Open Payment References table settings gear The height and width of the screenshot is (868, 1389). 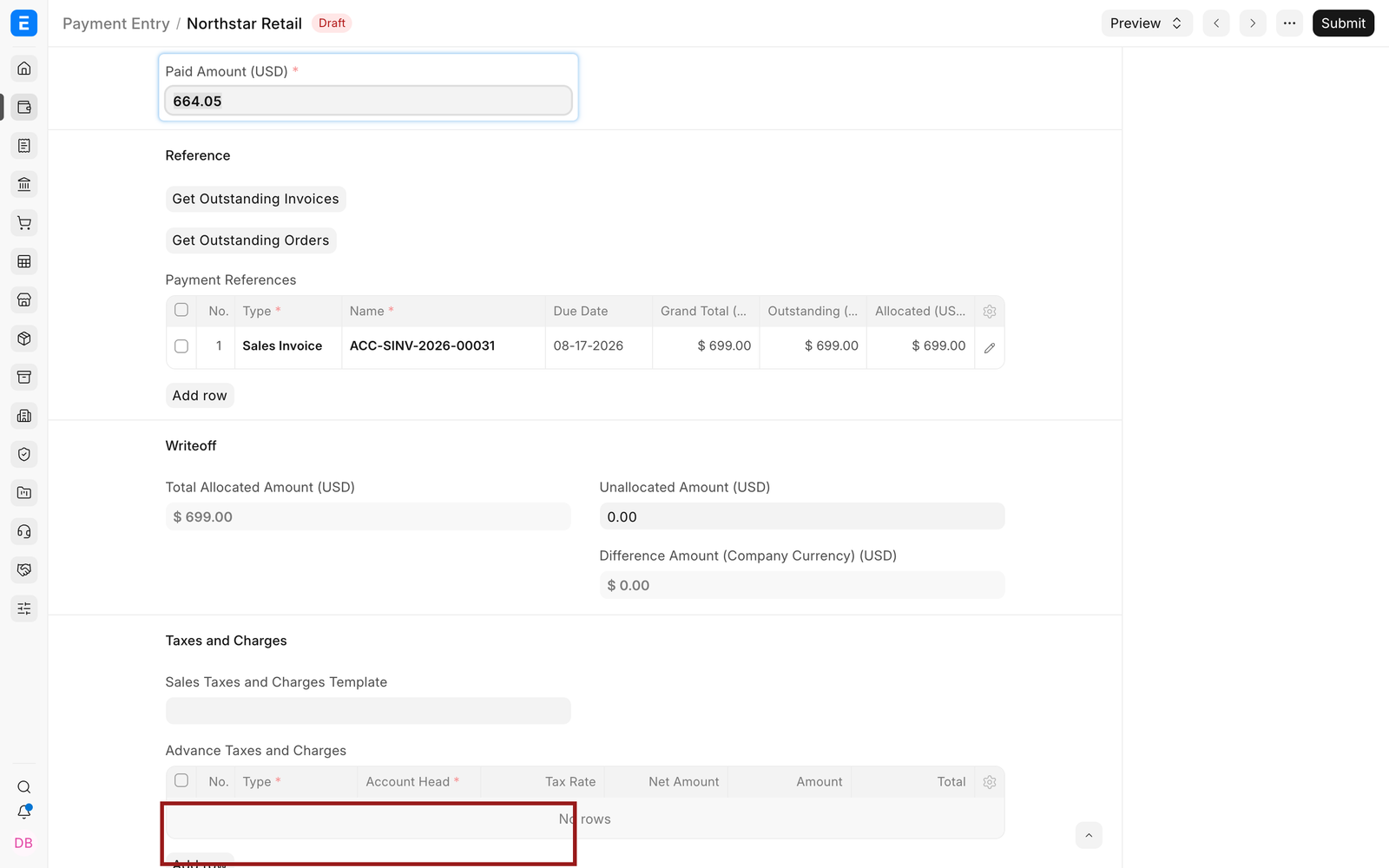click(990, 312)
